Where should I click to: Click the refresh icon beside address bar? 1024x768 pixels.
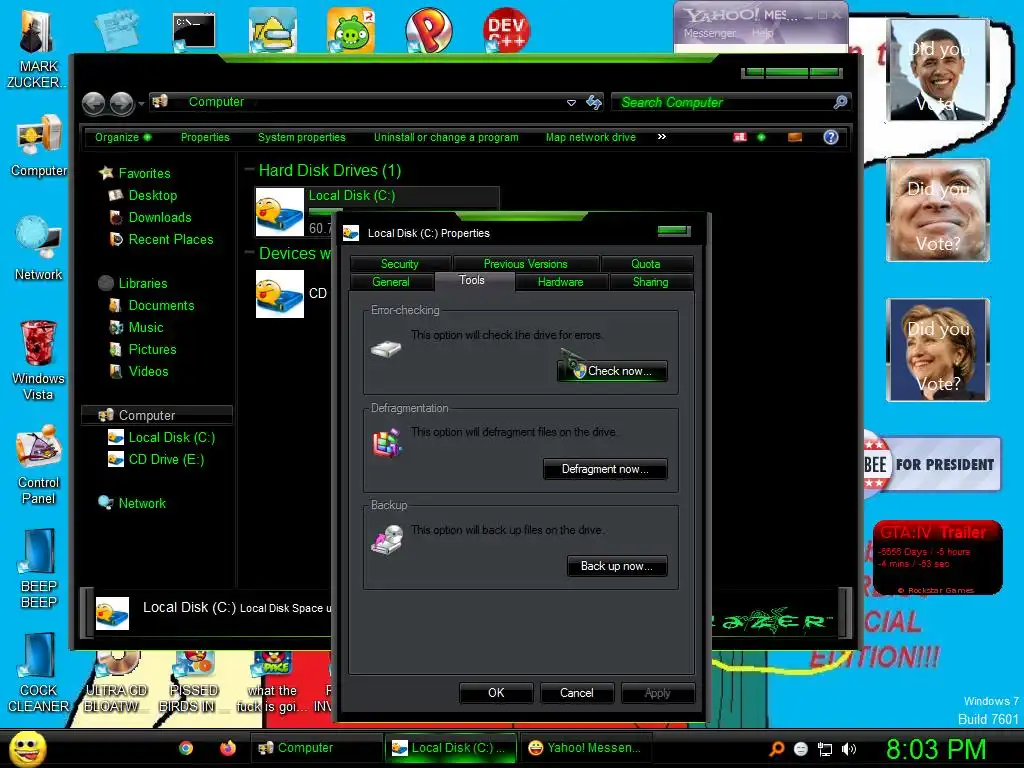tap(594, 103)
